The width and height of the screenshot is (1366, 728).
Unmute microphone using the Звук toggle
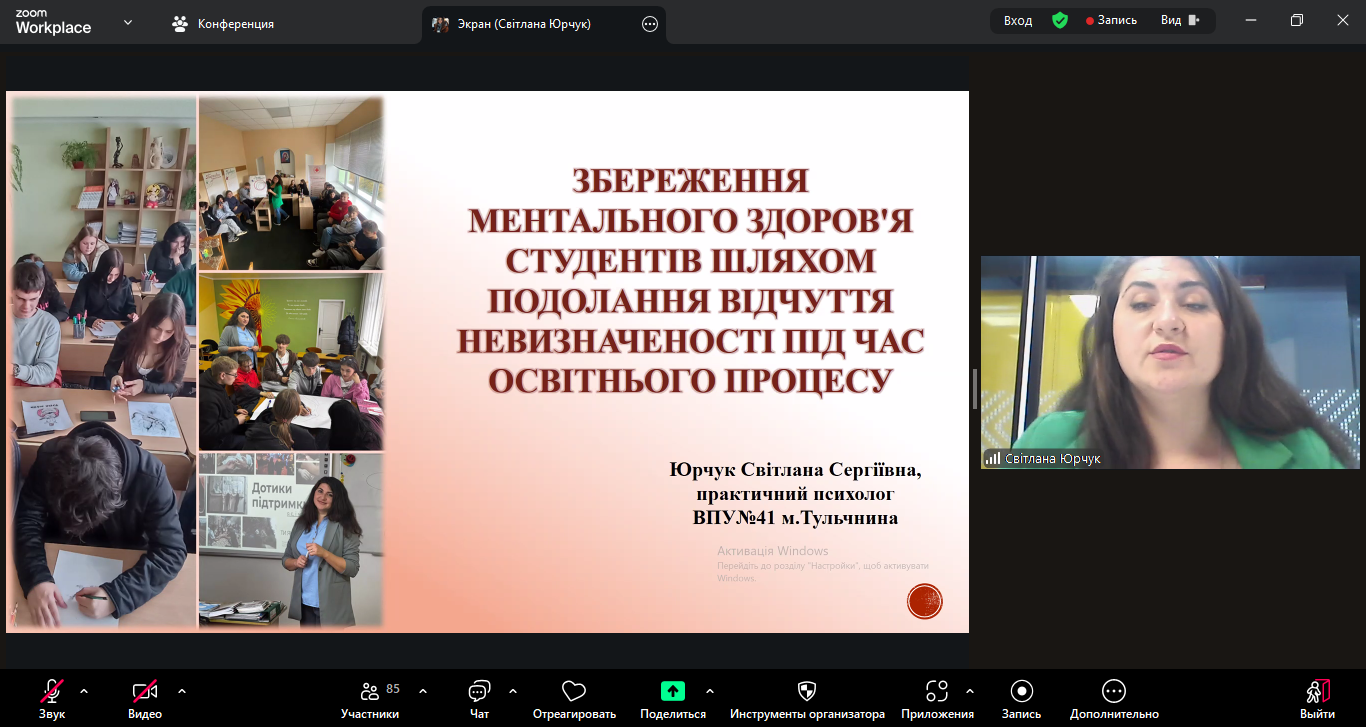pos(52,692)
